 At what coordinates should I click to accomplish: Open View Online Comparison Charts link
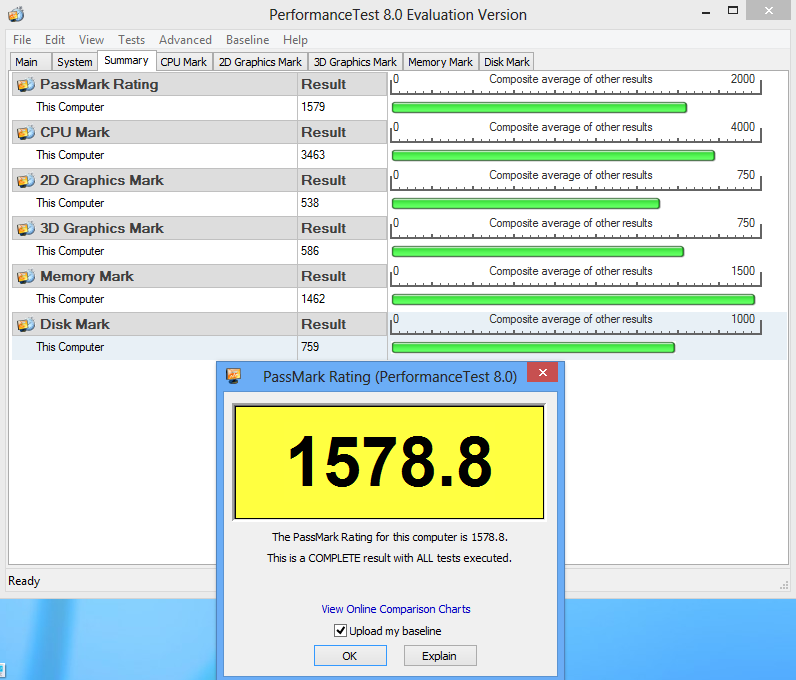[396, 609]
